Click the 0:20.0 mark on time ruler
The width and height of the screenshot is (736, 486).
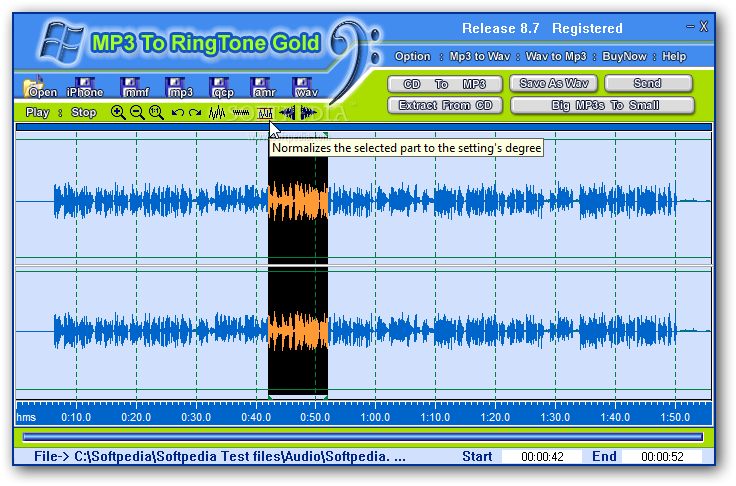click(136, 417)
